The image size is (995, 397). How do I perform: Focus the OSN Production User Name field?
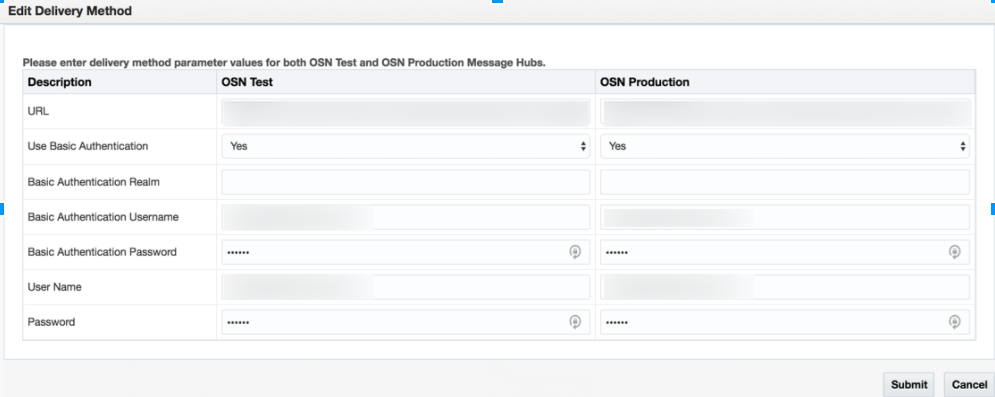[x=785, y=287]
